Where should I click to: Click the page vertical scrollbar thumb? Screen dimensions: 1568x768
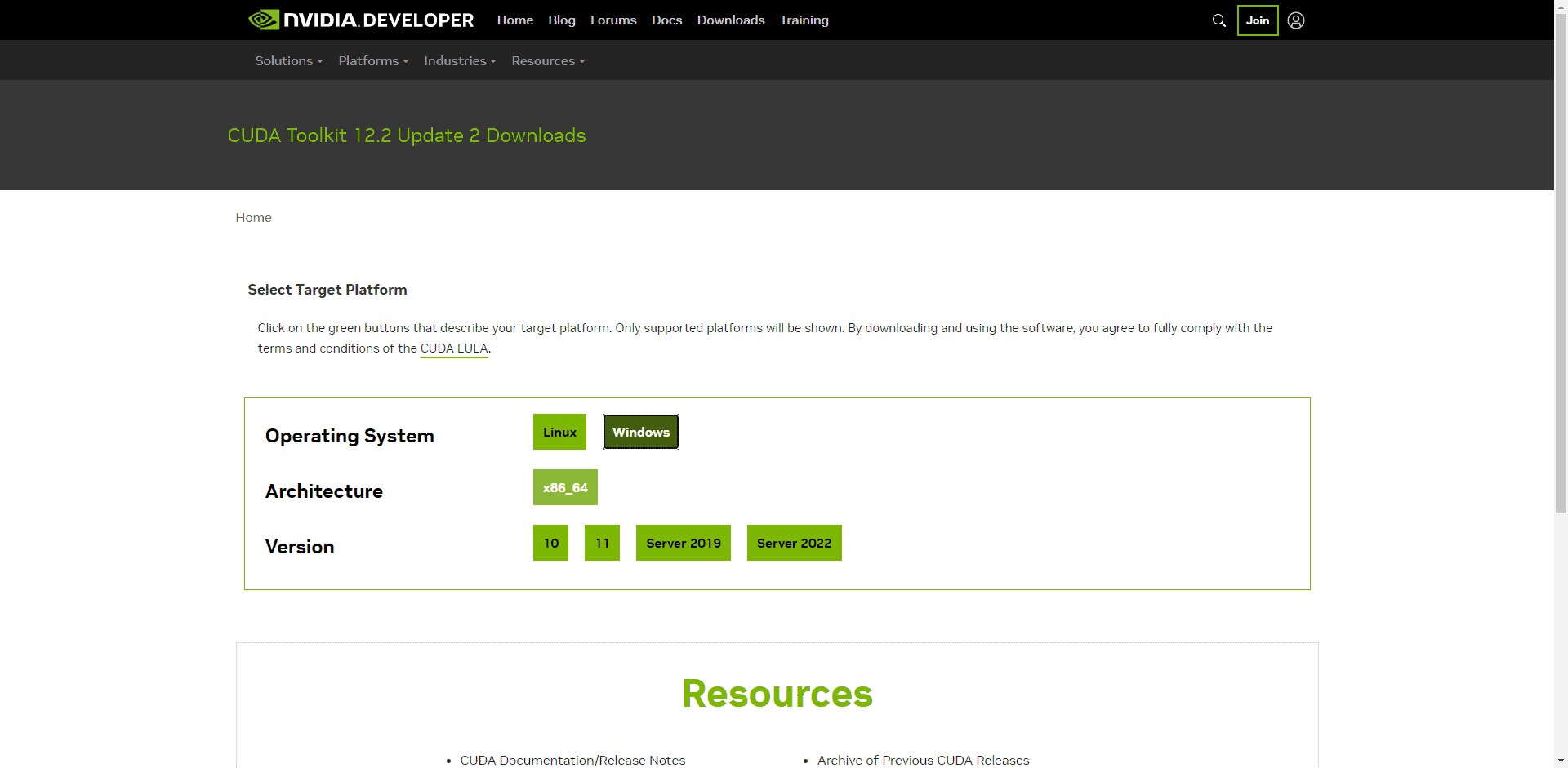point(1561,263)
